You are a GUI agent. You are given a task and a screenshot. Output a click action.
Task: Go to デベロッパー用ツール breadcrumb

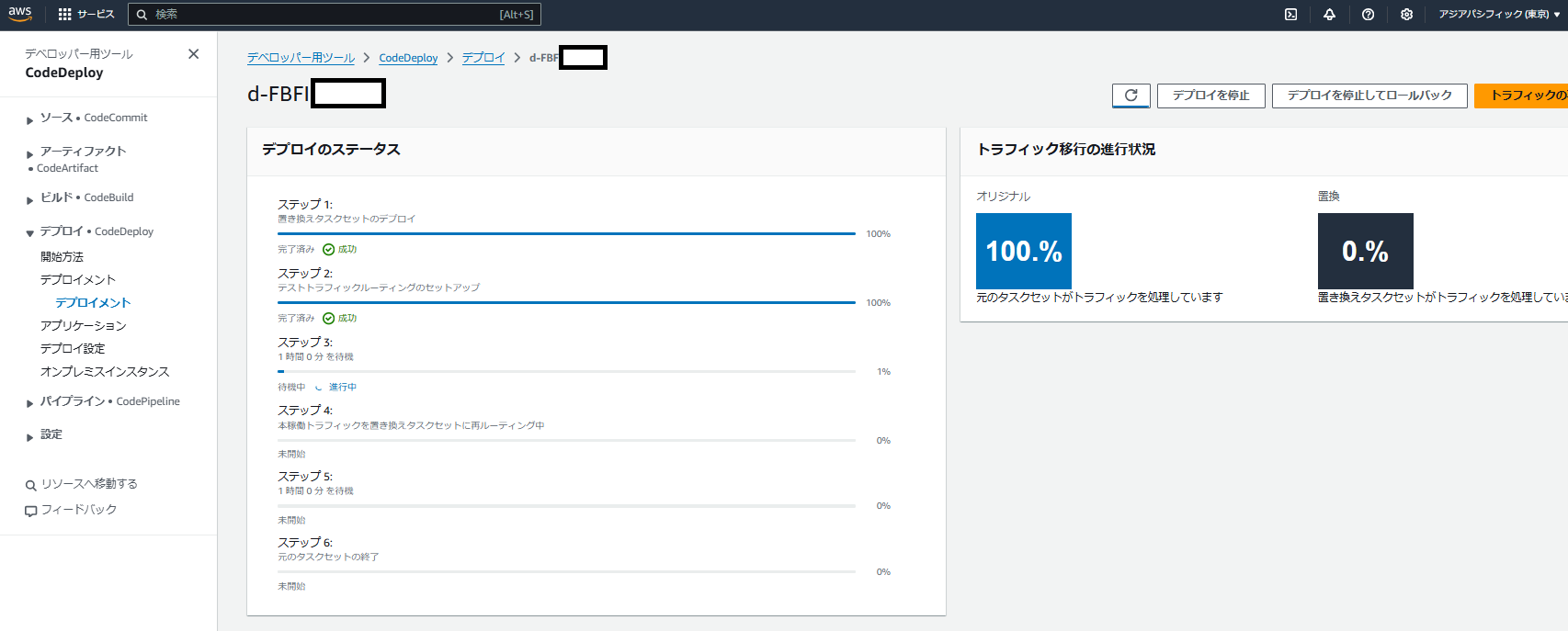point(301,58)
